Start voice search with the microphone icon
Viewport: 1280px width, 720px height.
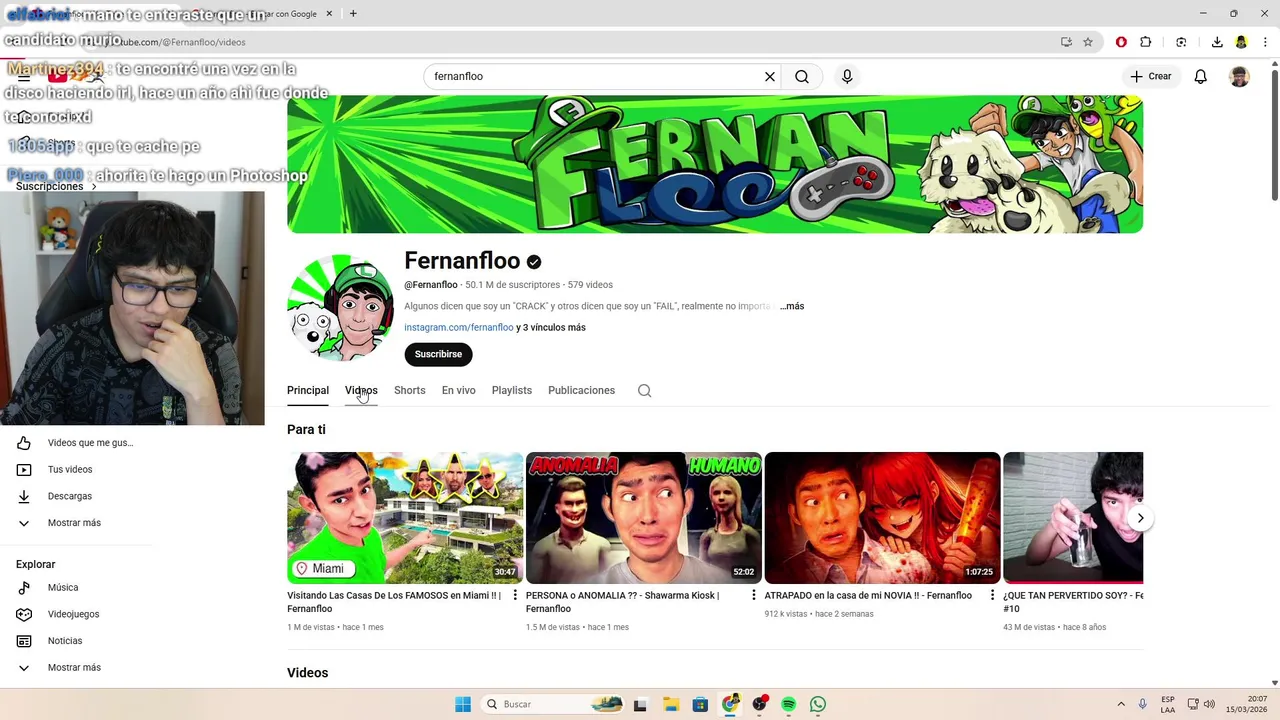pos(847,76)
